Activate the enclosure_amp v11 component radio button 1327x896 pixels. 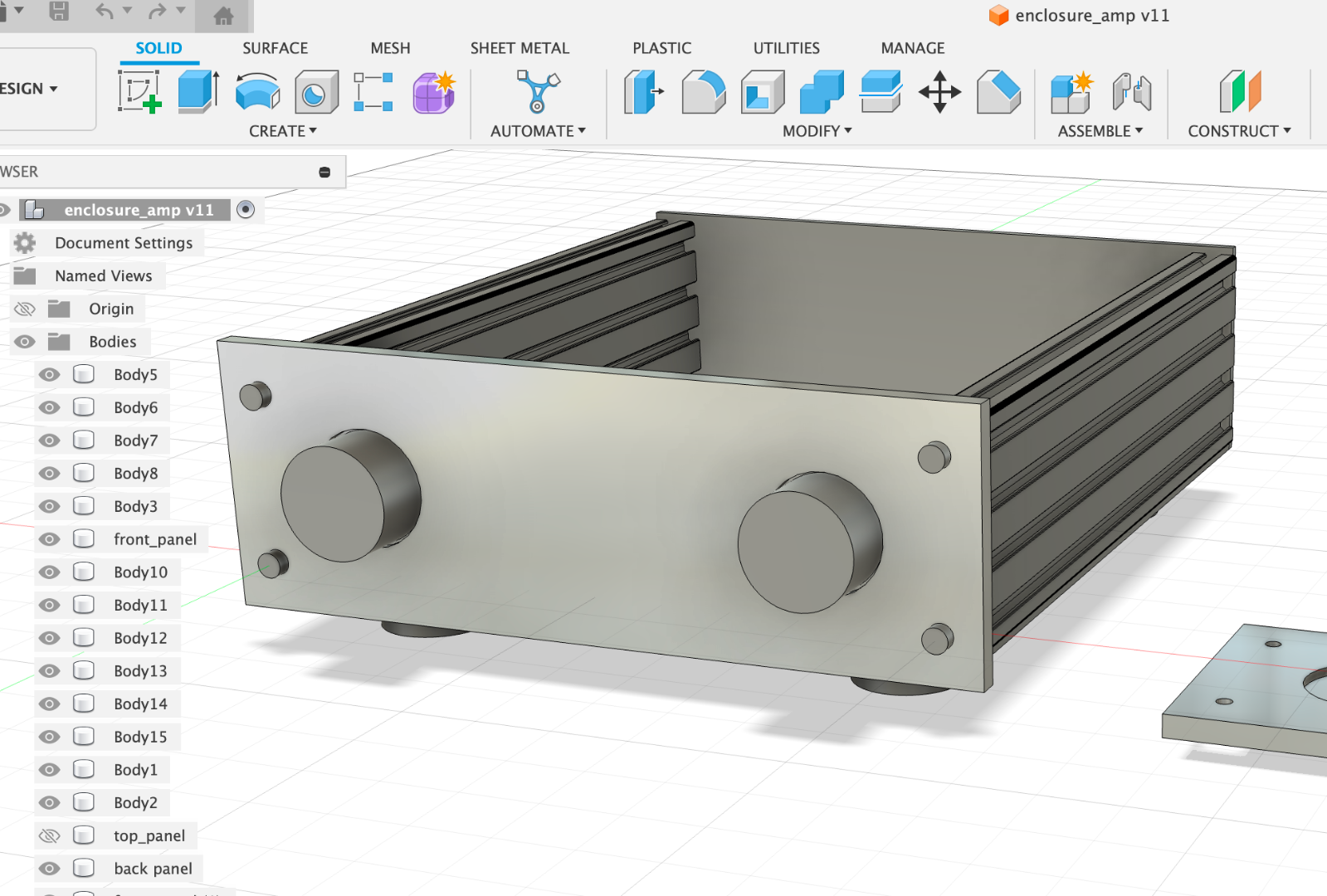point(246,210)
